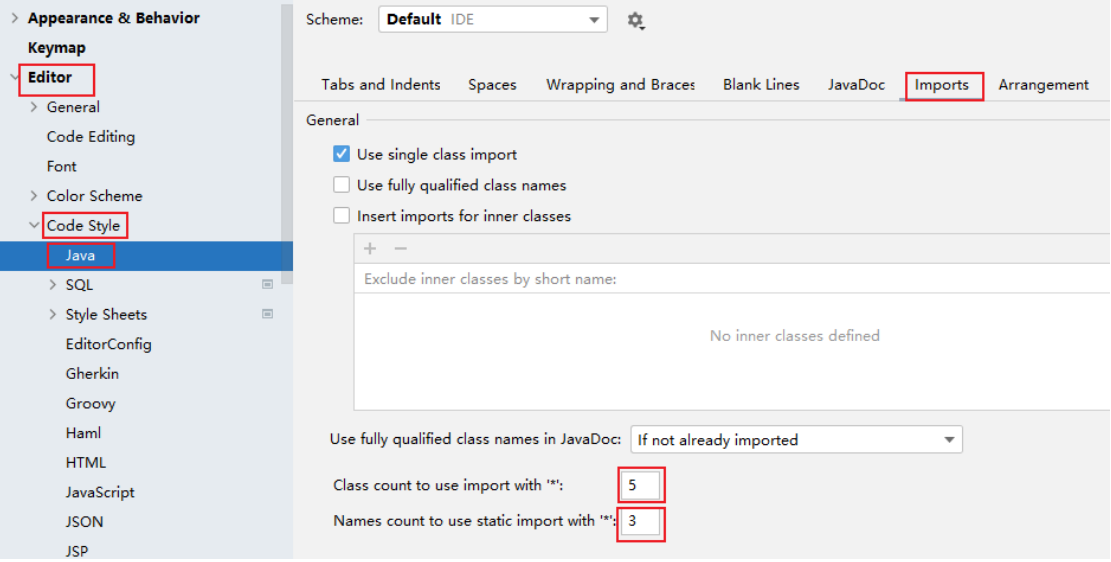The height and width of the screenshot is (562, 1111).
Task: Click the static import names count field
Action: click(640, 522)
